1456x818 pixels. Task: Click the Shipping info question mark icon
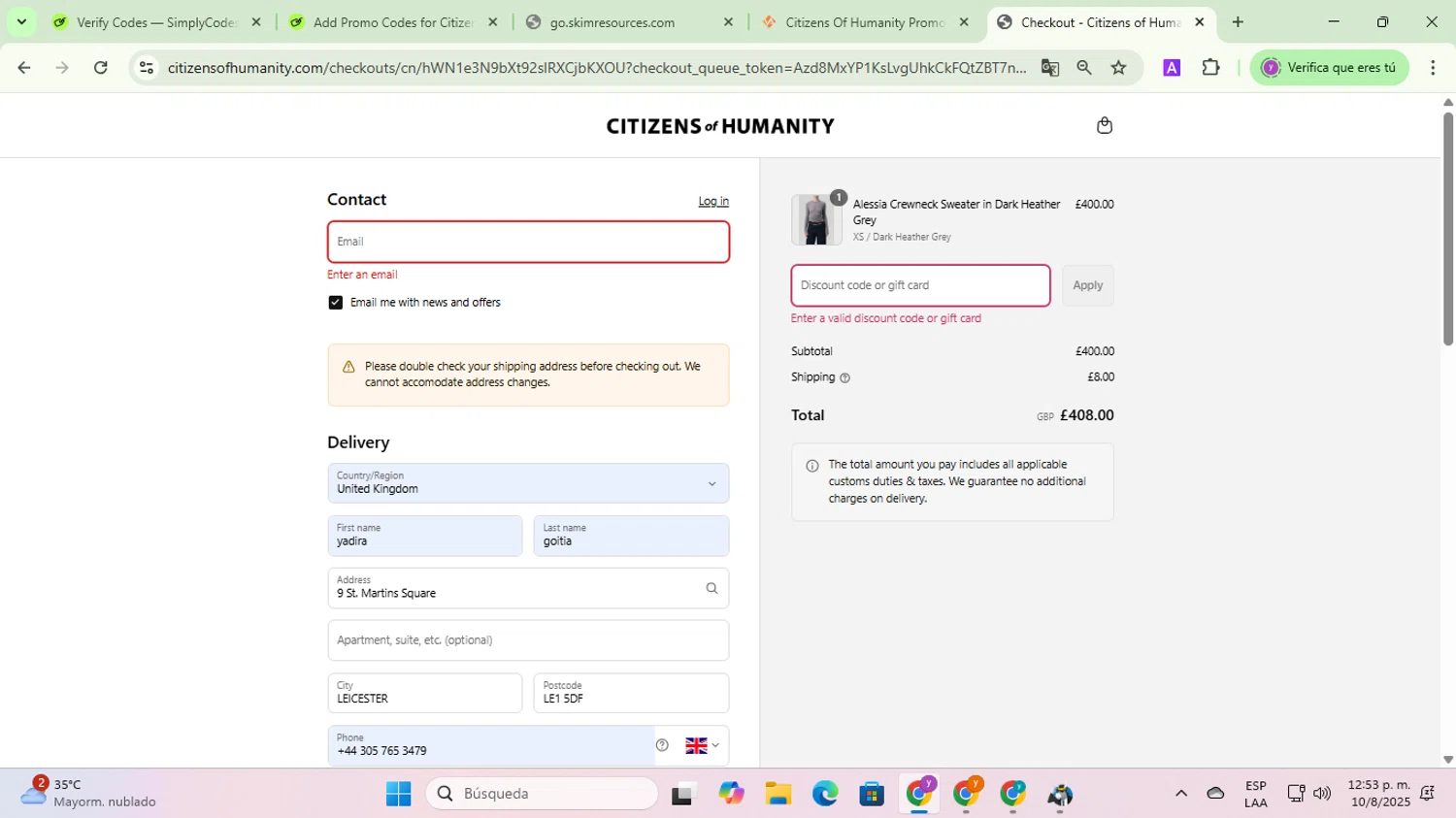click(844, 378)
